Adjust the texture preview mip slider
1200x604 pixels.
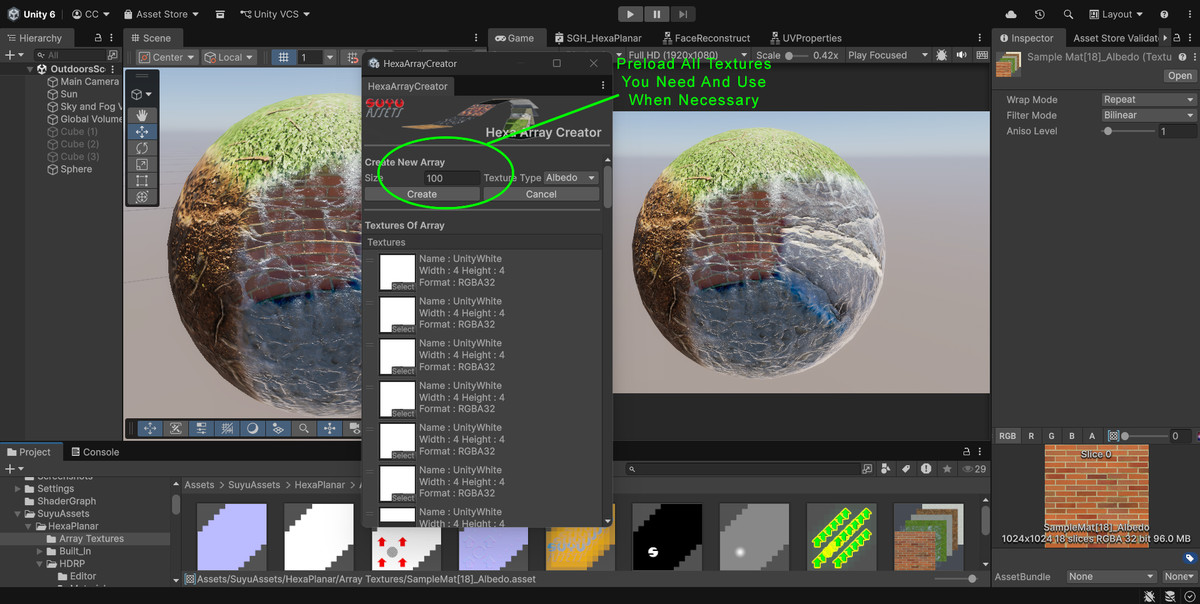(1143, 436)
